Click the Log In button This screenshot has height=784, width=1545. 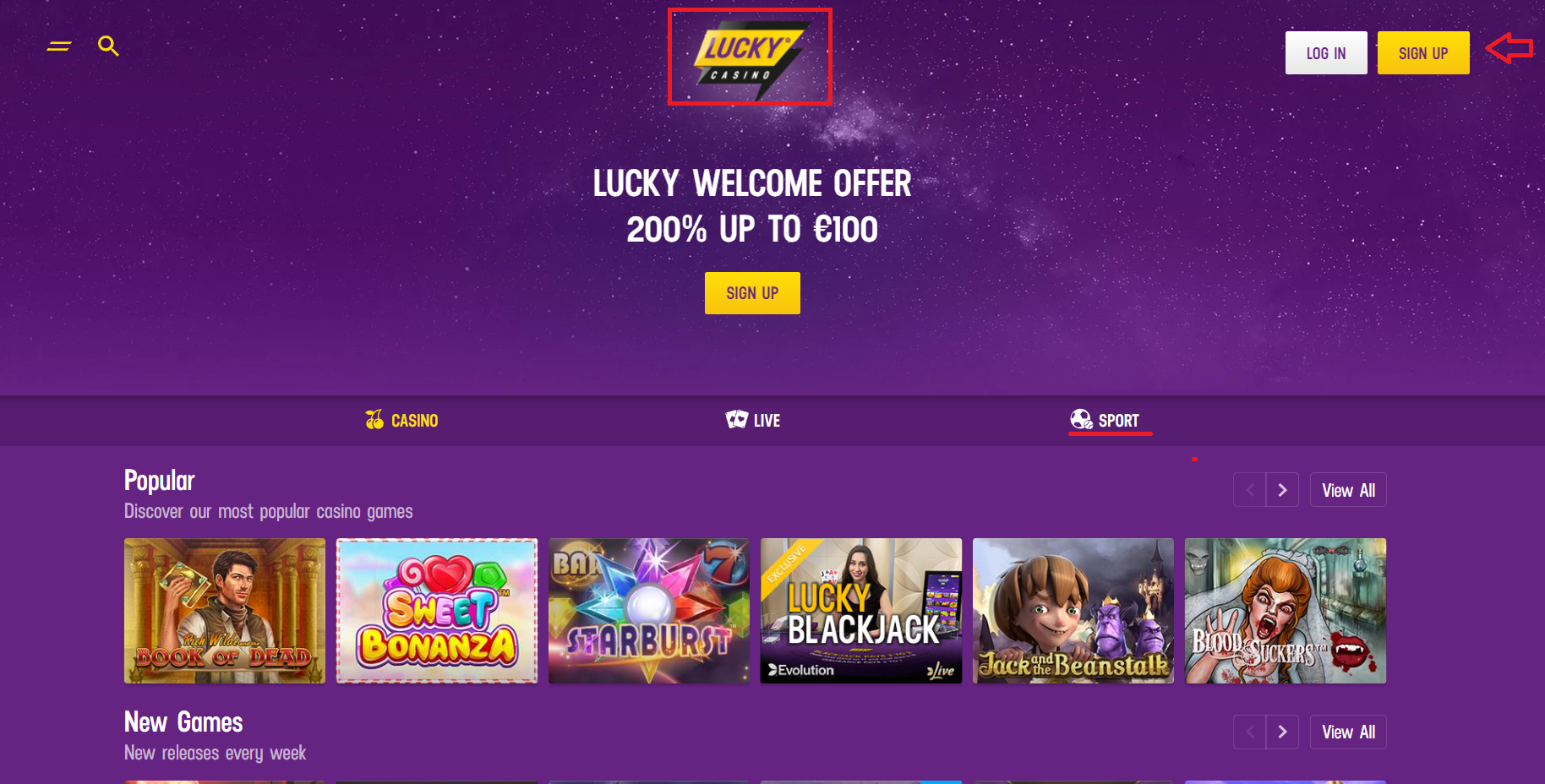pos(1326,53)
